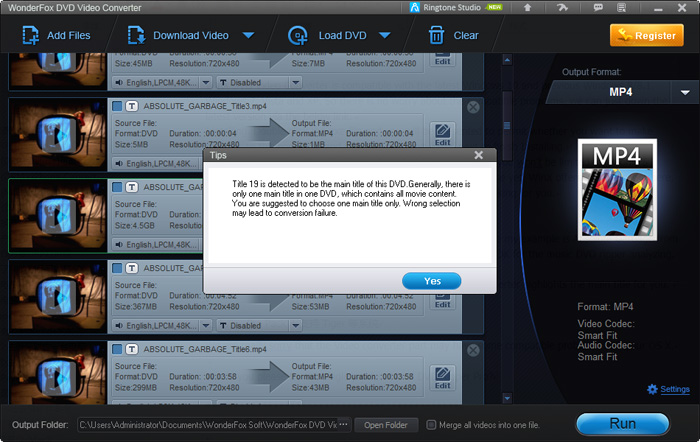The width and height of the screenshot is (700, 442).
Task: Click the Load DVD disc icon
Action: pyautogui.click(x=298, y=35)
